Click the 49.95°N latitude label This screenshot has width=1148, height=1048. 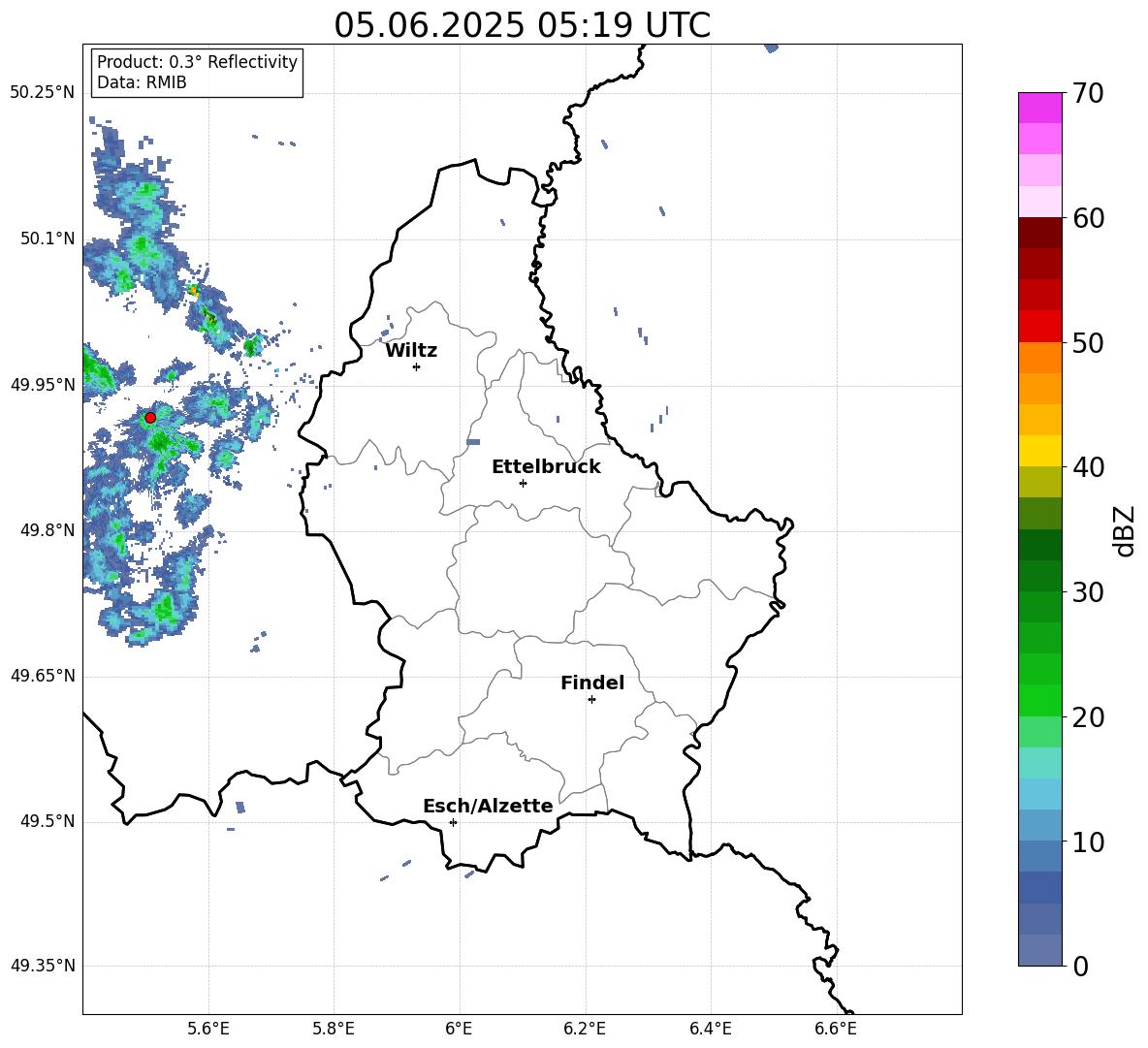(x=43, y=385)
